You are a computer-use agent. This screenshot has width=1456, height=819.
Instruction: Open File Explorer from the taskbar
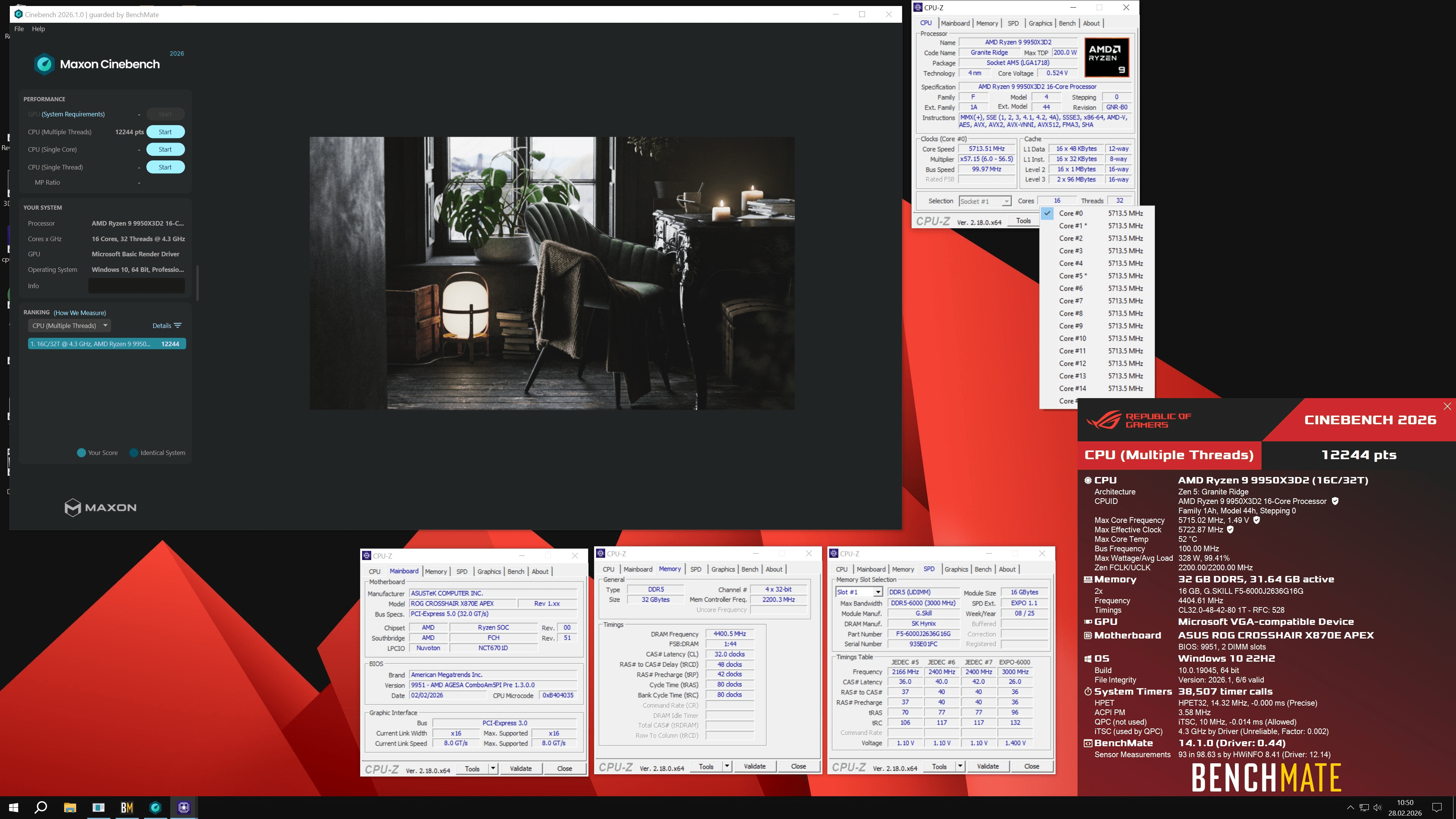click(69, 808)
